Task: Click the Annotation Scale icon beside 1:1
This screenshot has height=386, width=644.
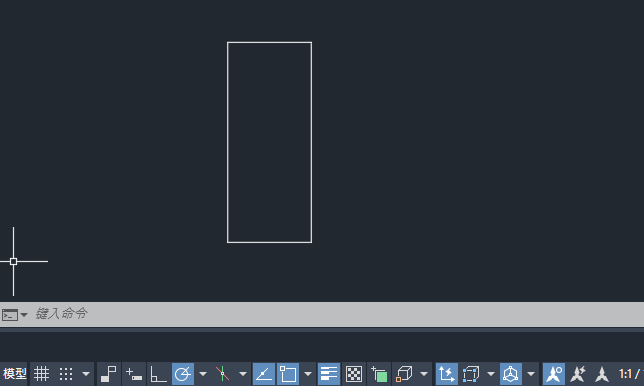Action: point(602,374)
